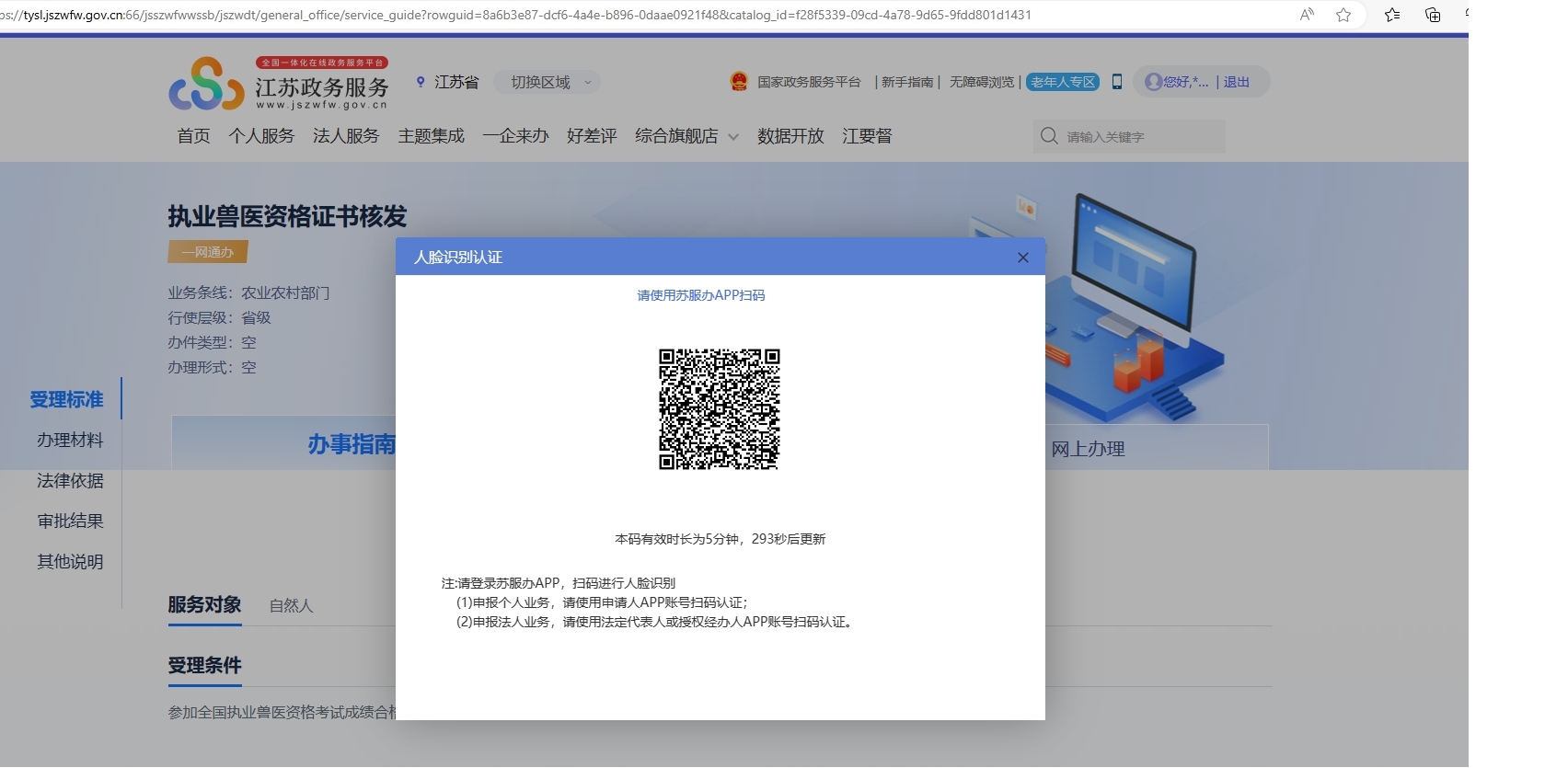Click the QR code in the face-authentication dialog

(720, 409)
